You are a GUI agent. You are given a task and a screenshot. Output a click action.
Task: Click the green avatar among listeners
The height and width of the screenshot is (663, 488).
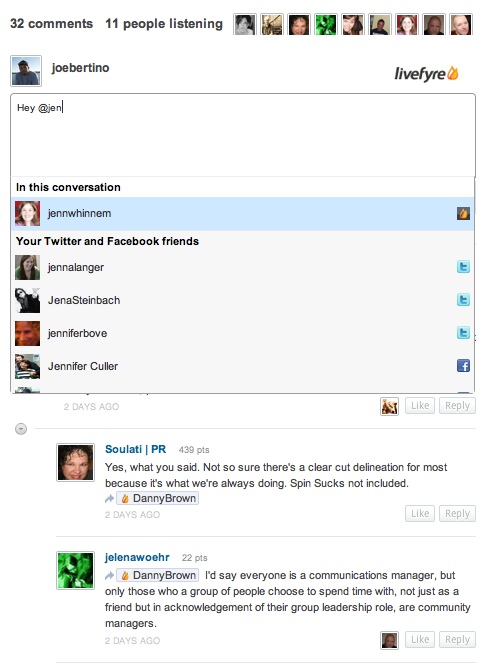pos(326,24)
